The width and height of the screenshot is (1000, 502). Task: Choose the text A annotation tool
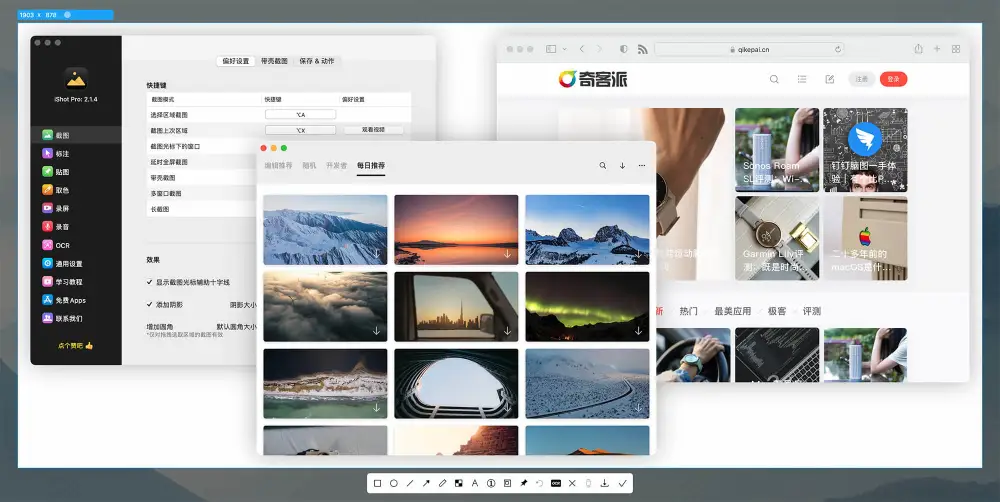[x=474, y=484]
